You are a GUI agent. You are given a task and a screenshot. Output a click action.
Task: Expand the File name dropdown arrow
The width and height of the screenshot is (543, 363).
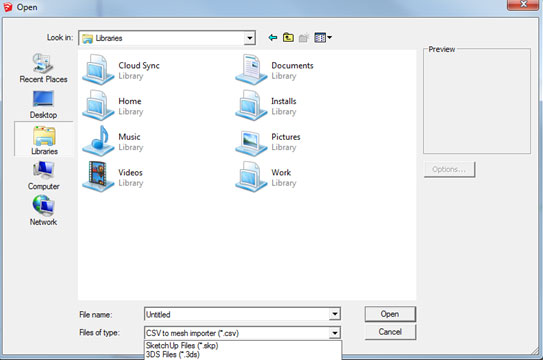tap(334, 314)
